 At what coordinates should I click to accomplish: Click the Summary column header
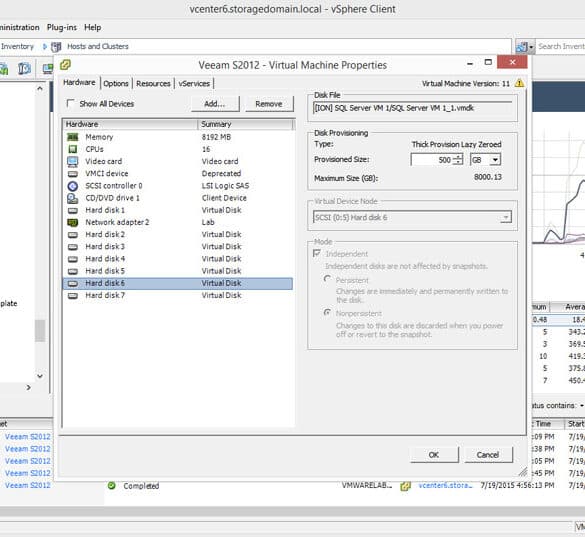click(246, 124)
